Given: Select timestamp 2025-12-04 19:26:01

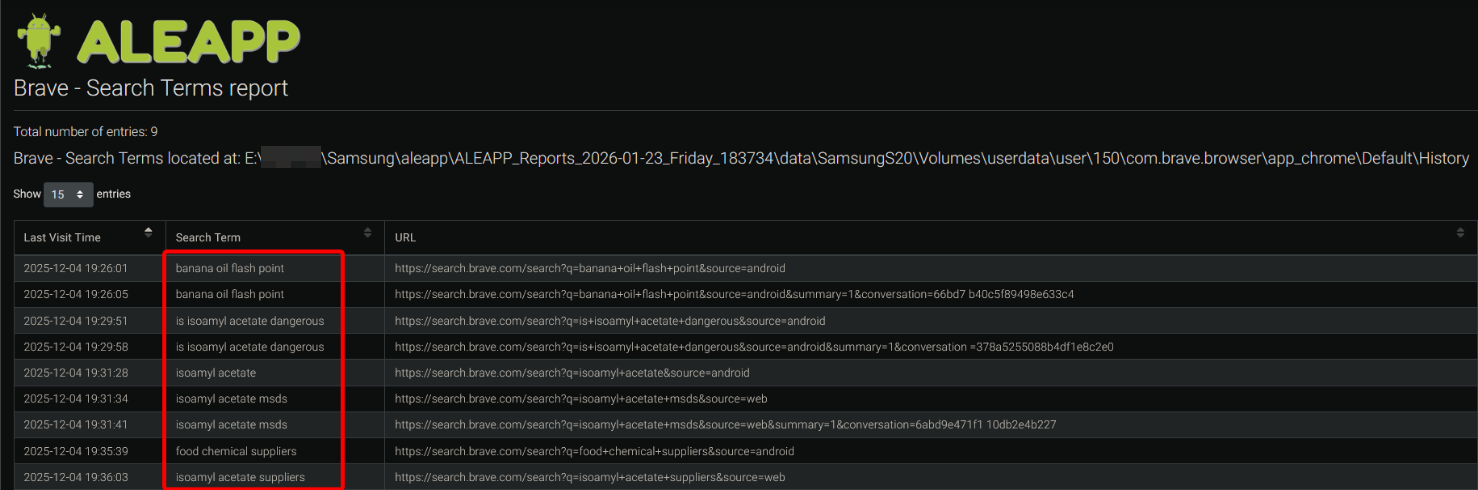Looking at the screenshot, I should coord(75,268).
